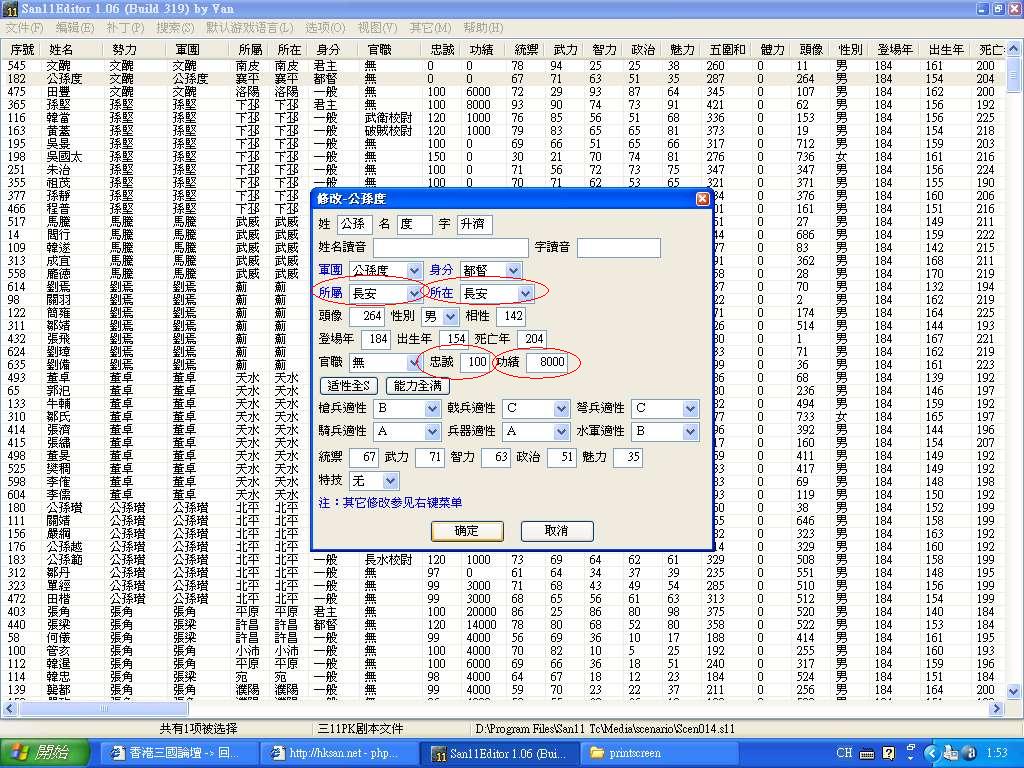The image size is (1024, 768).
Task: Expand the 身分 dropdown
Action: 513,270
